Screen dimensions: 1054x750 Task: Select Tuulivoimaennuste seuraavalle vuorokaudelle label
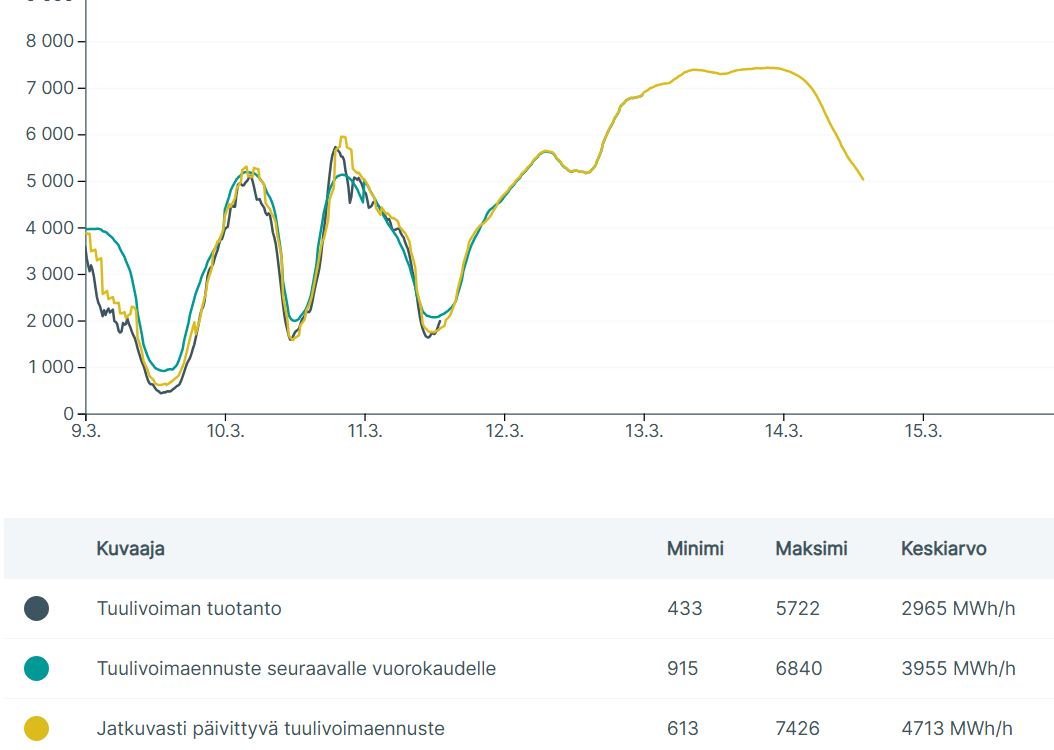(x=296, y=668)
